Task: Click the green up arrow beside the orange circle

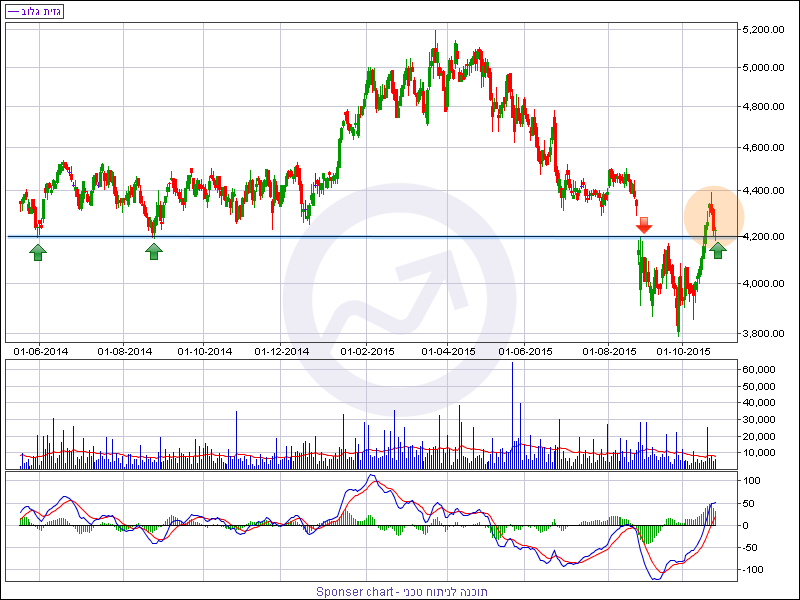Action: pyautogui.click(x=718, y=249)
